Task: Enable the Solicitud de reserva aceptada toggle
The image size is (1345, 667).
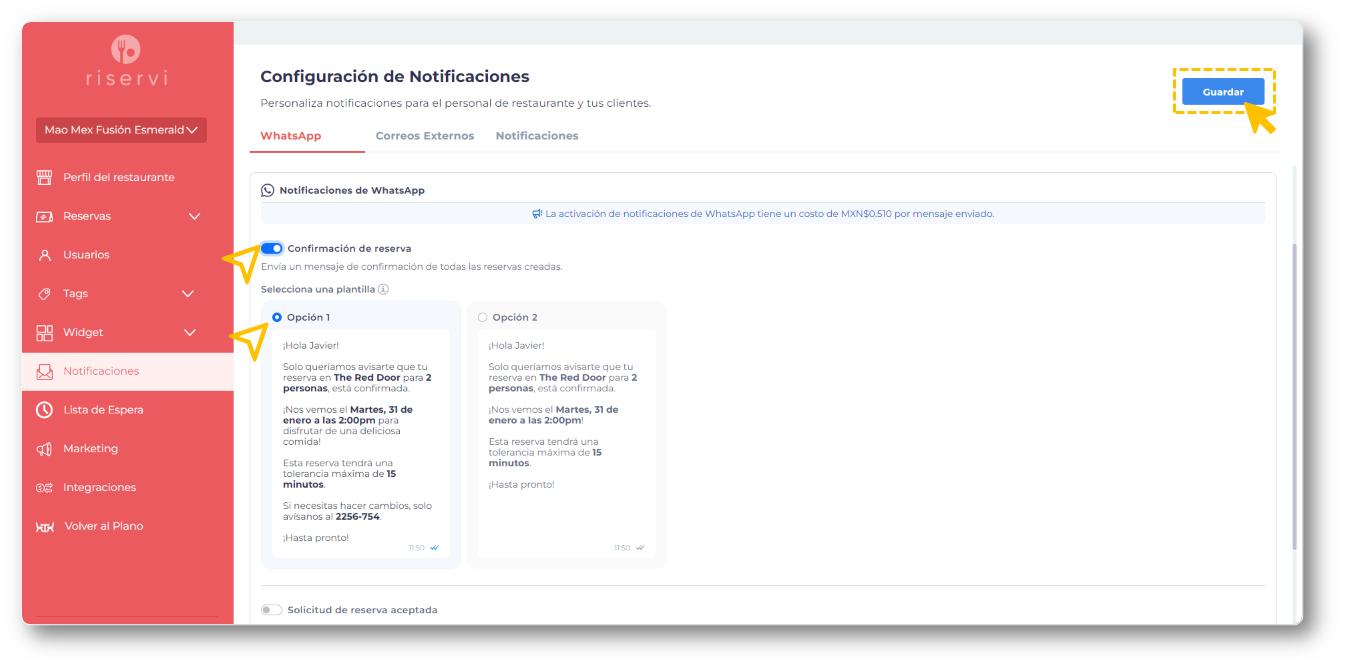Action: (271, 610)
